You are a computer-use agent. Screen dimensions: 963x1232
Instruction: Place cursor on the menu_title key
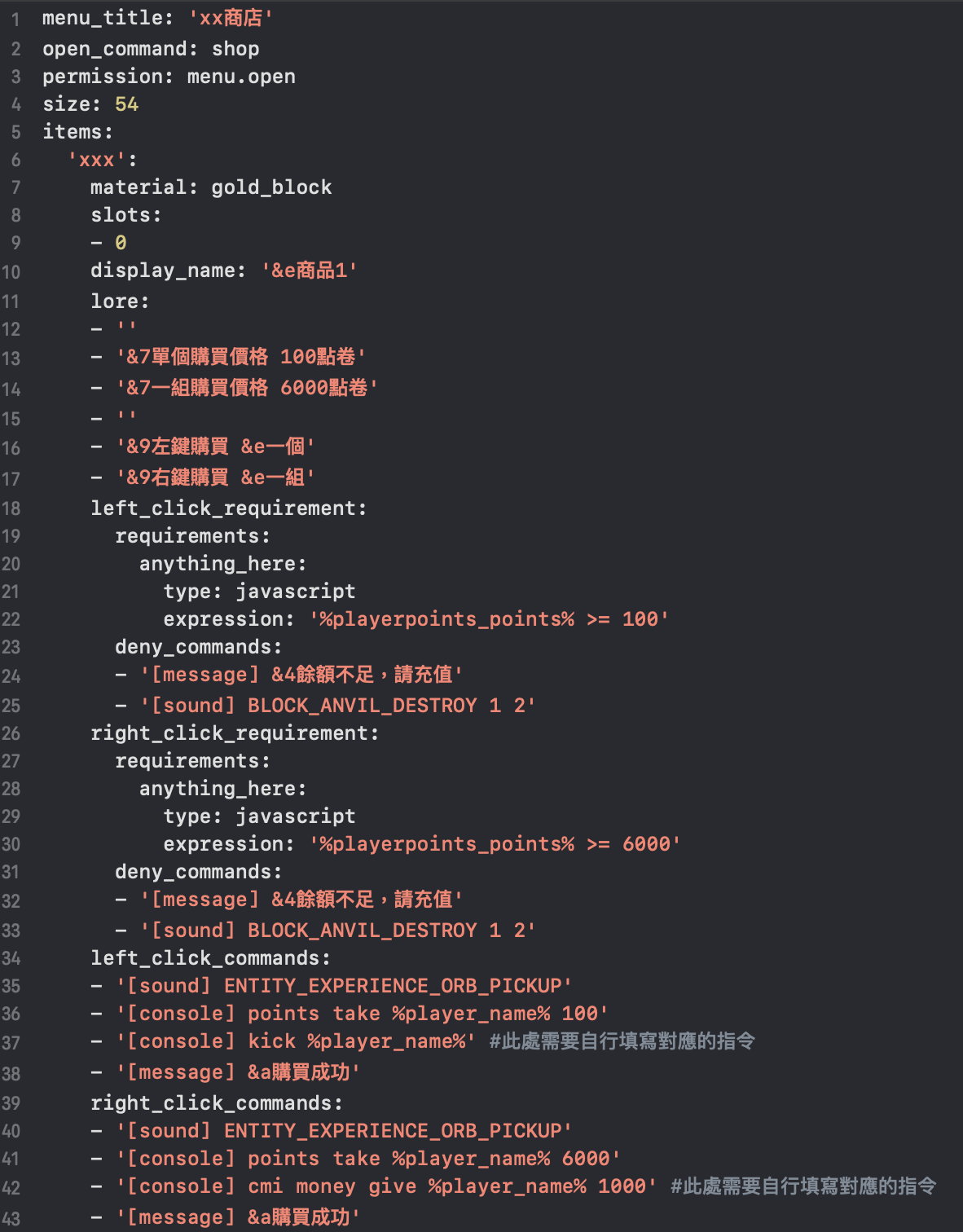[x=102, y=18]
